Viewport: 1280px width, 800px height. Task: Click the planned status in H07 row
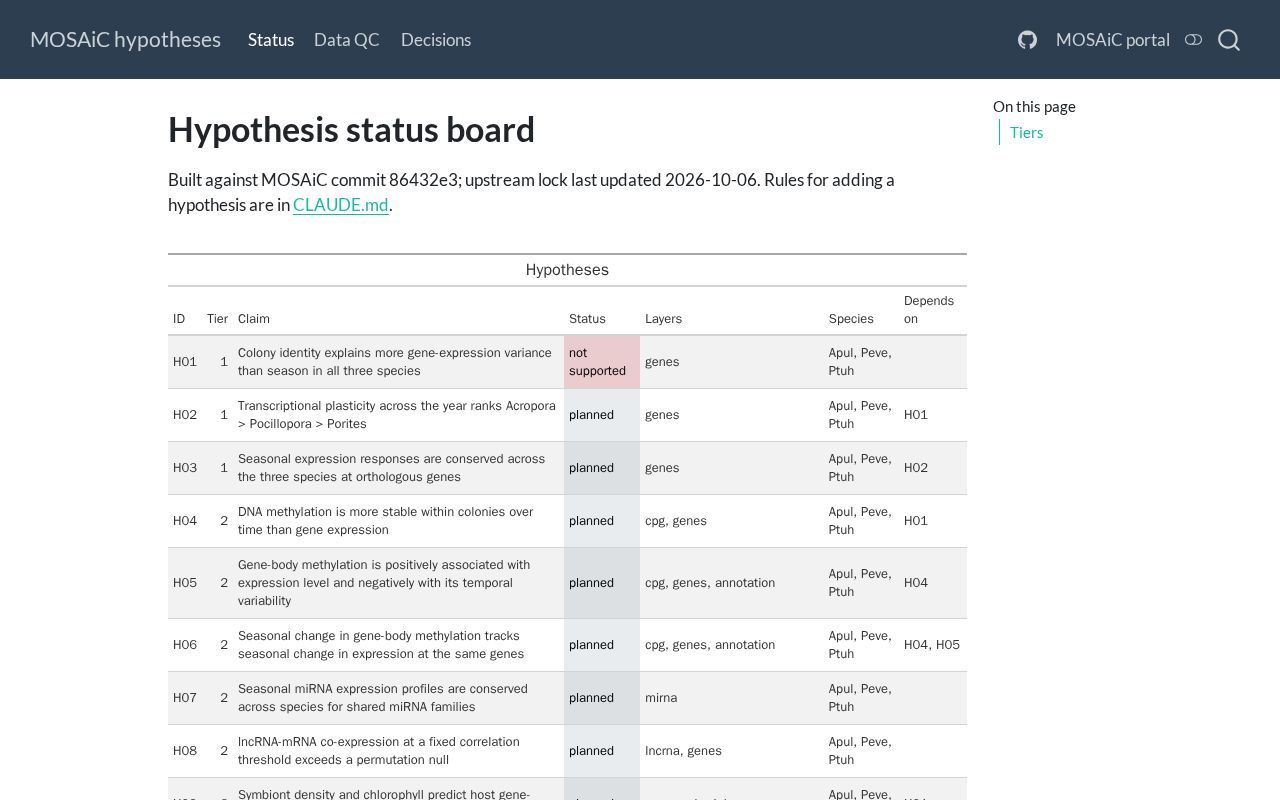(602, 698)
